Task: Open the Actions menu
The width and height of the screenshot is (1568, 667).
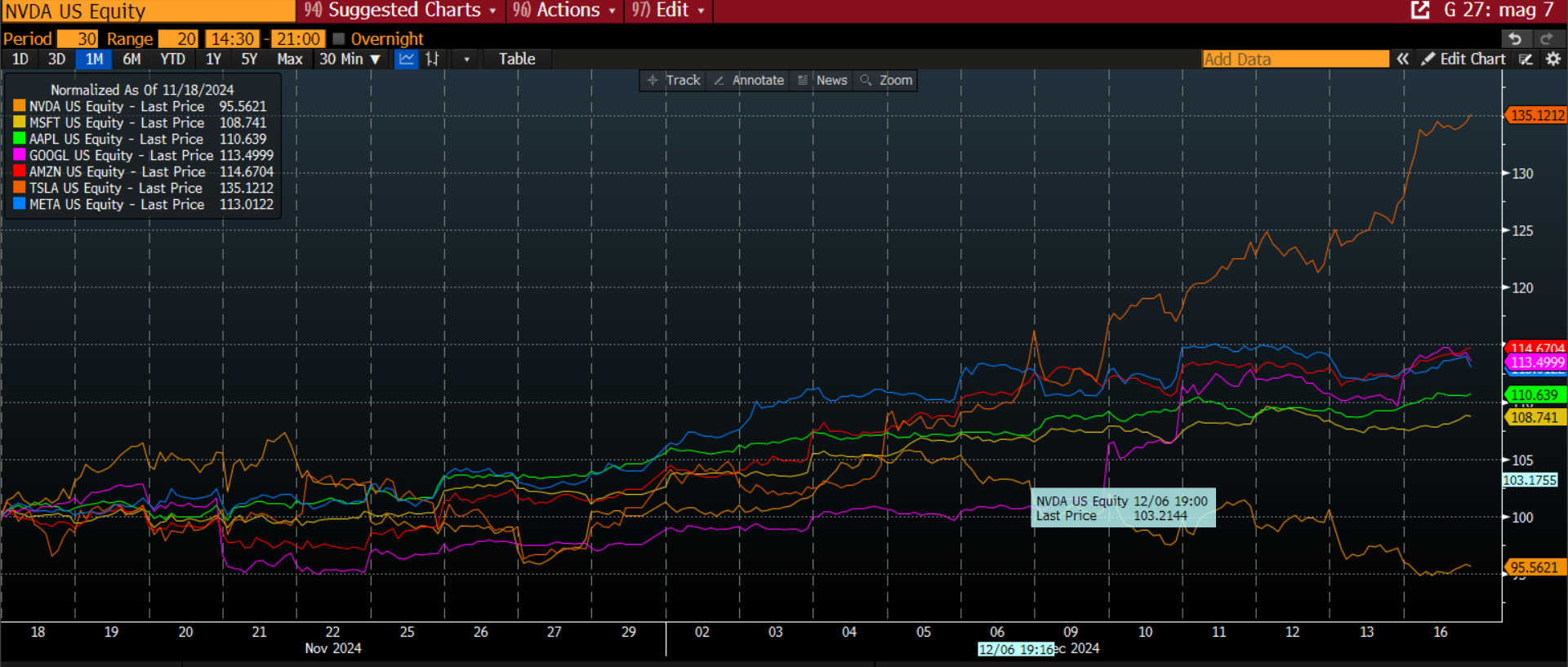Action: [x=568, y=11]
